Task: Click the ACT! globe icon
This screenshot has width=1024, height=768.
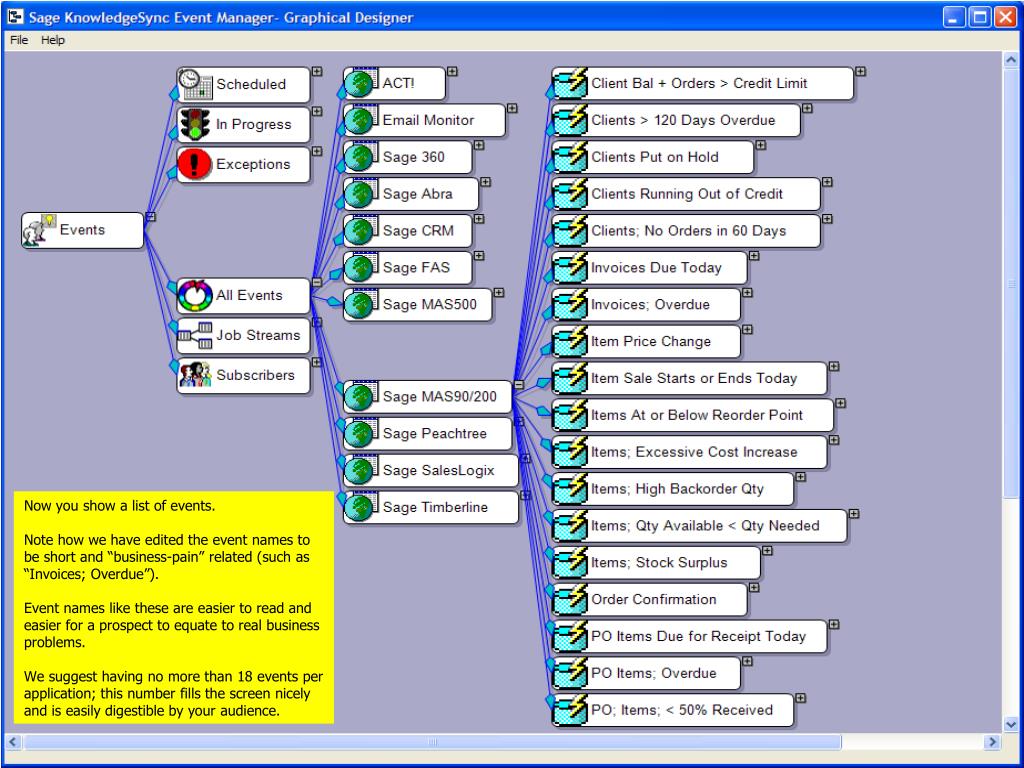Action: [361, 83]
